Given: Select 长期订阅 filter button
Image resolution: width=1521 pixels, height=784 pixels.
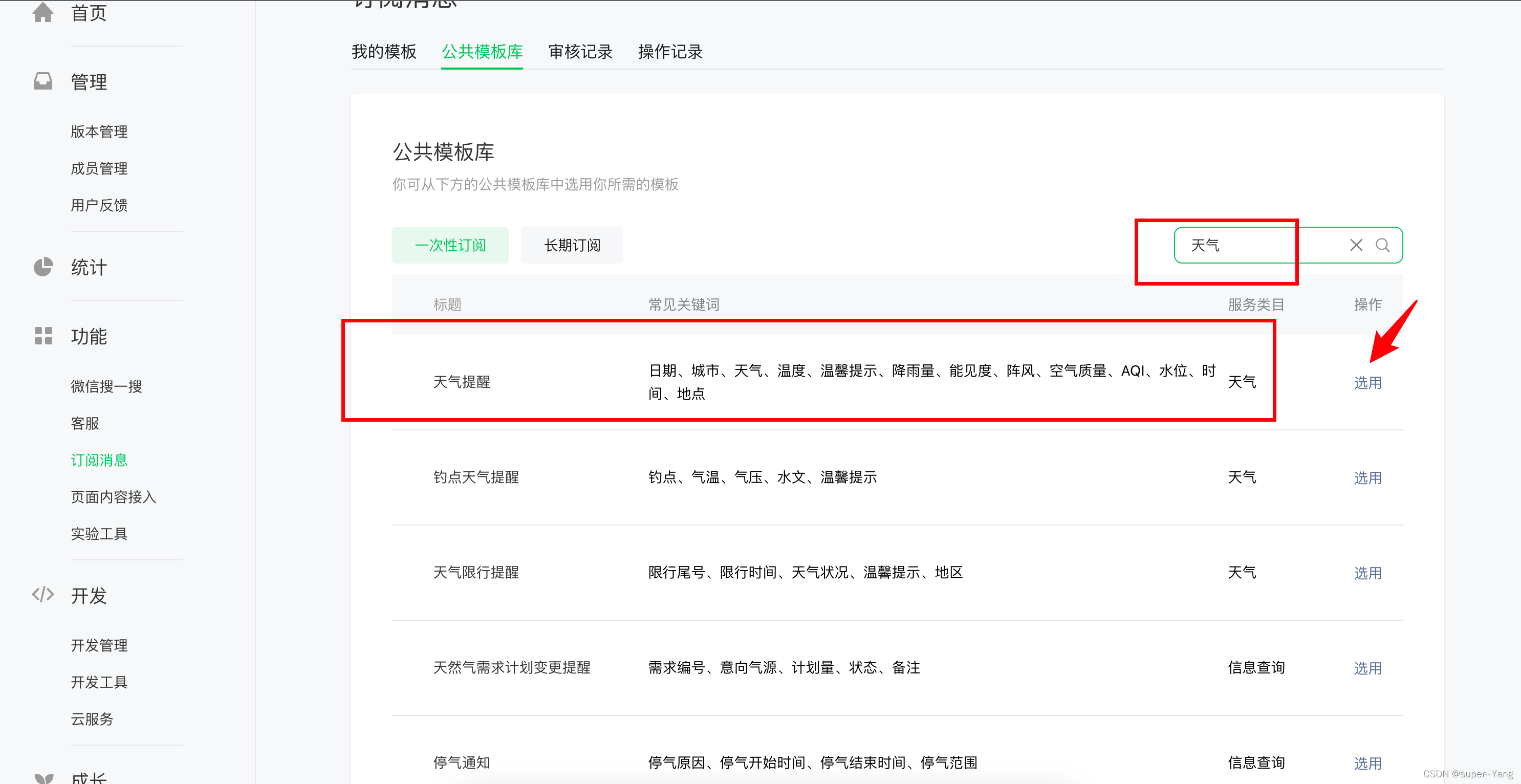Looking at the screenshot, I should tap(572, 245).
